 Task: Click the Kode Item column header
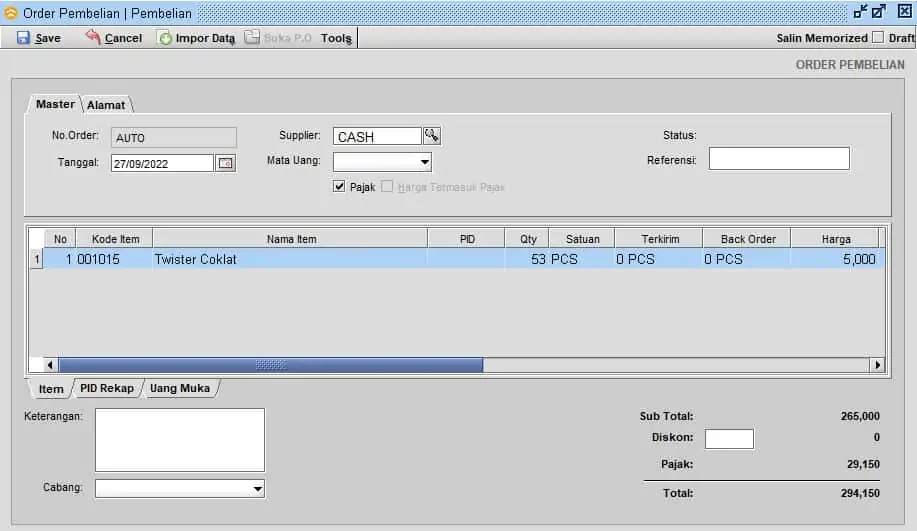pyautogui.click(x=115, y=239)
